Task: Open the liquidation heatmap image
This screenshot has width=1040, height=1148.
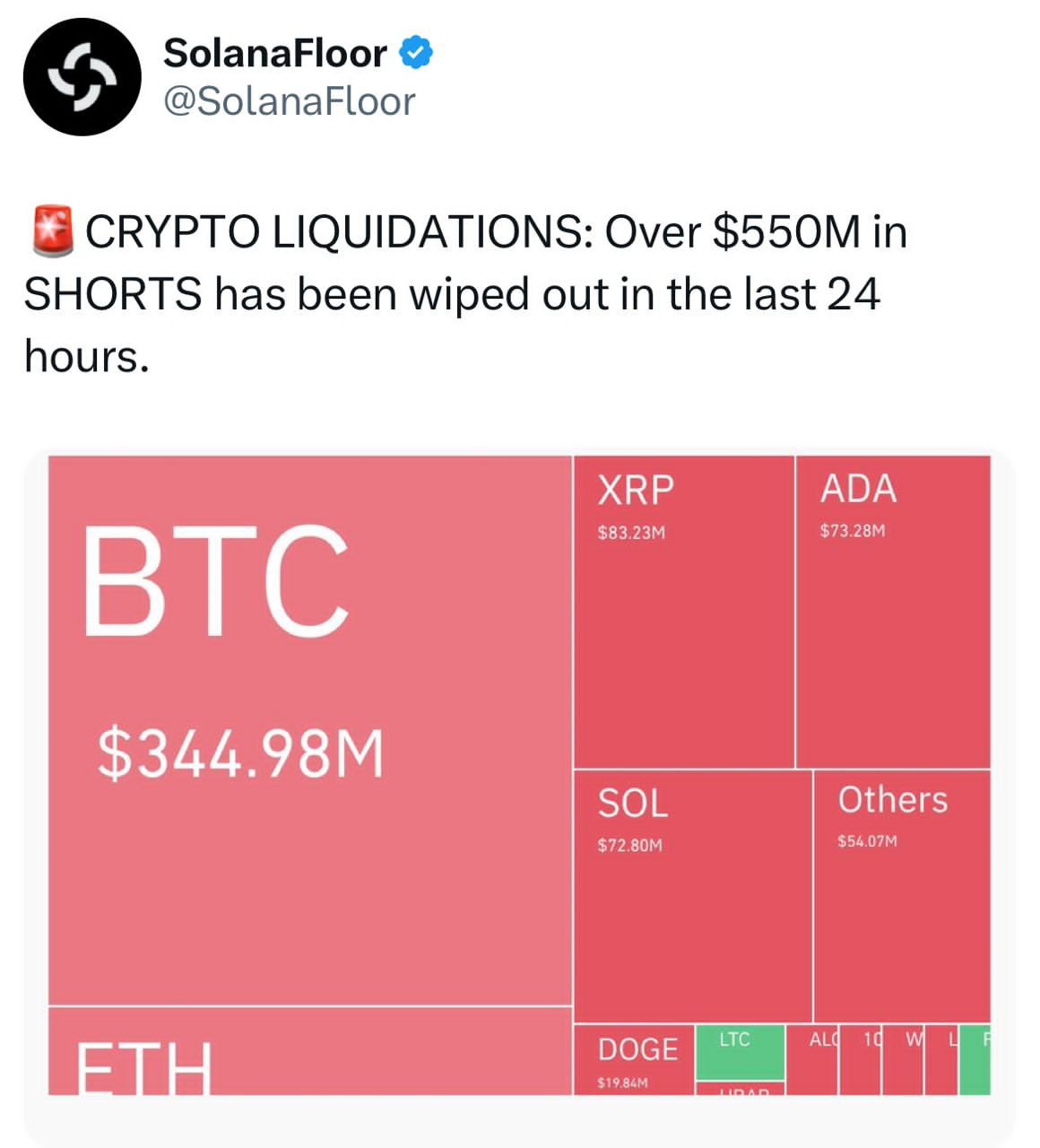Action: pyautogui.click(x=519, y=776)
